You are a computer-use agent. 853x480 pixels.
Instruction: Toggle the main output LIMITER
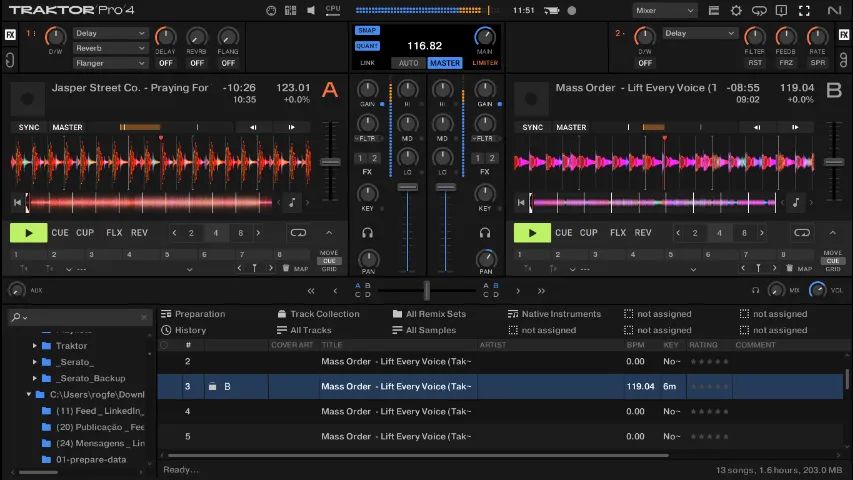pos(485,63)
